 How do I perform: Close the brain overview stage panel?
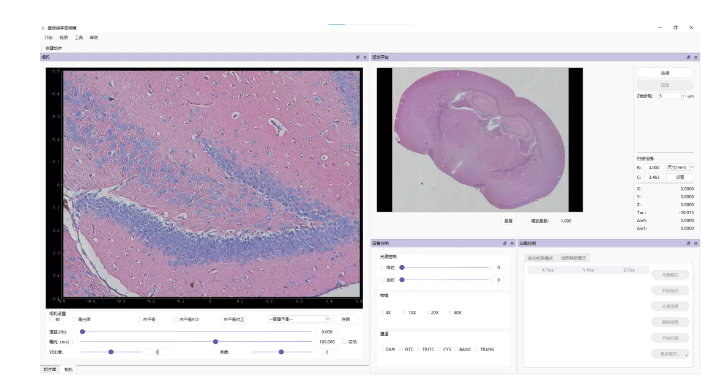click(696, 57)
